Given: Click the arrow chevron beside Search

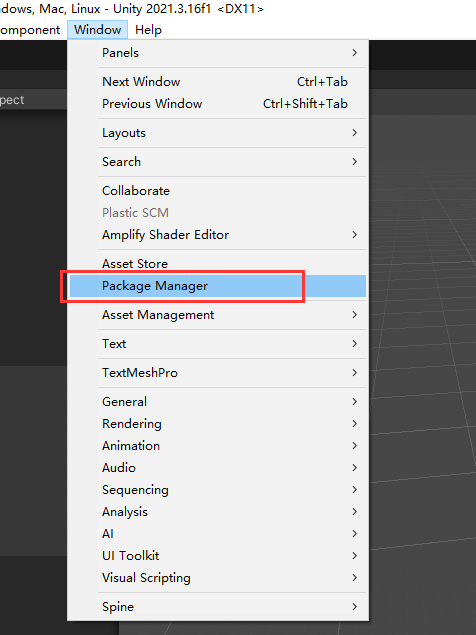Looking at the screenshot, I should pos(354,162).
